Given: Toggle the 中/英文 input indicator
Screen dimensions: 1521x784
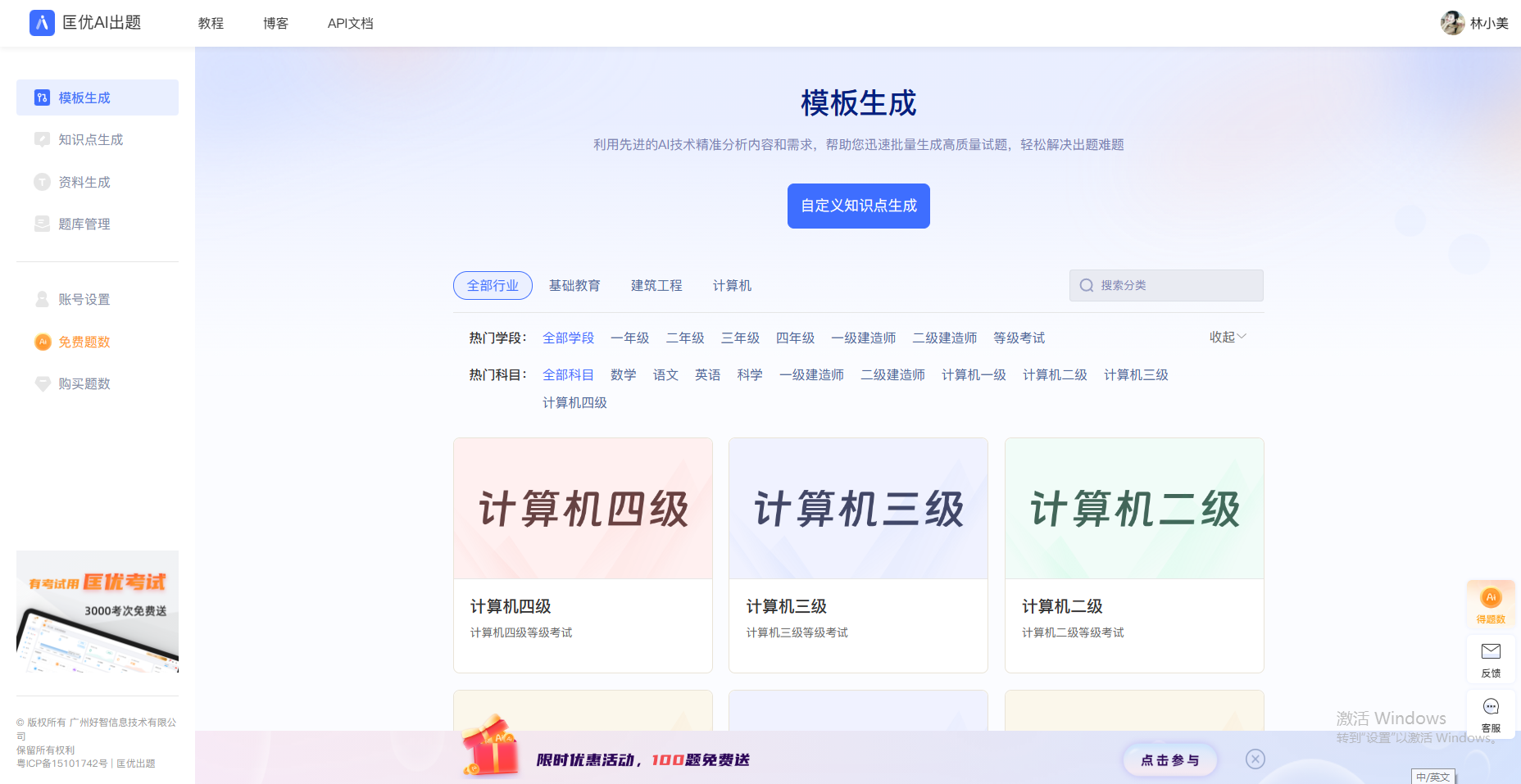Looking at the screenshot, I should (1433, 777).
